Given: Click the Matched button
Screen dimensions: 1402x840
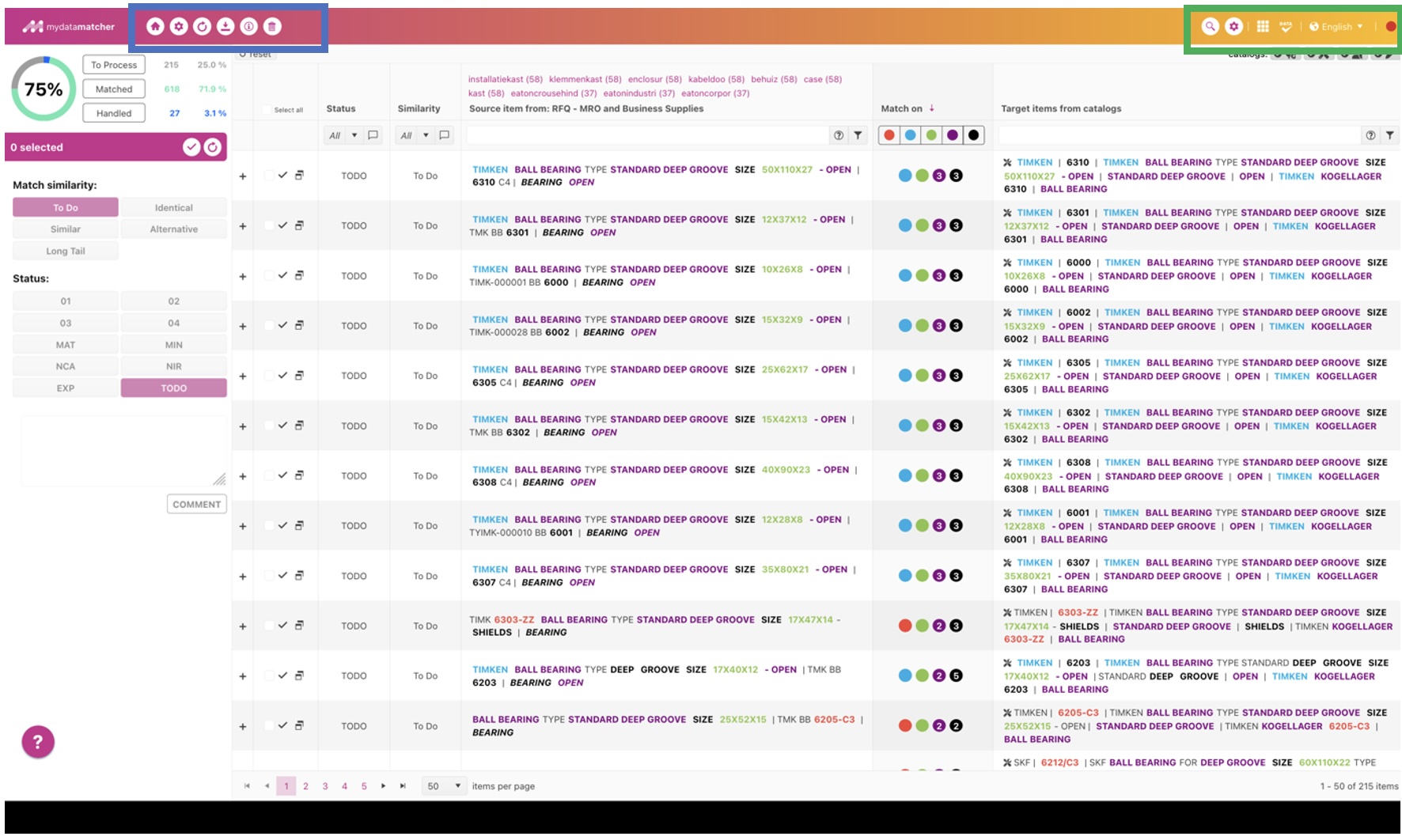Looking at the screenshot, I should (114, 89).
